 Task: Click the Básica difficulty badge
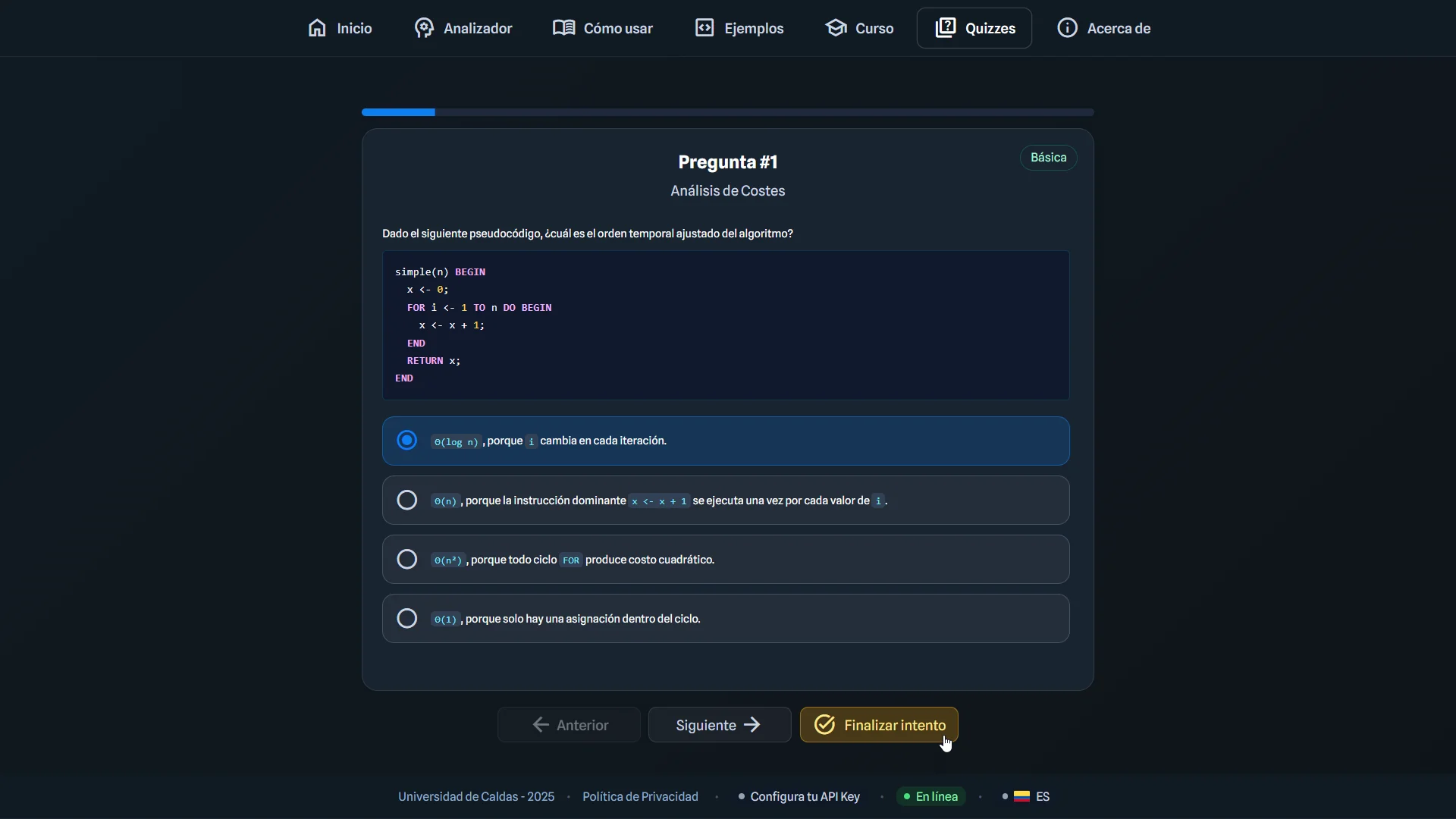pyautogui.click(x=1049, y=158)
